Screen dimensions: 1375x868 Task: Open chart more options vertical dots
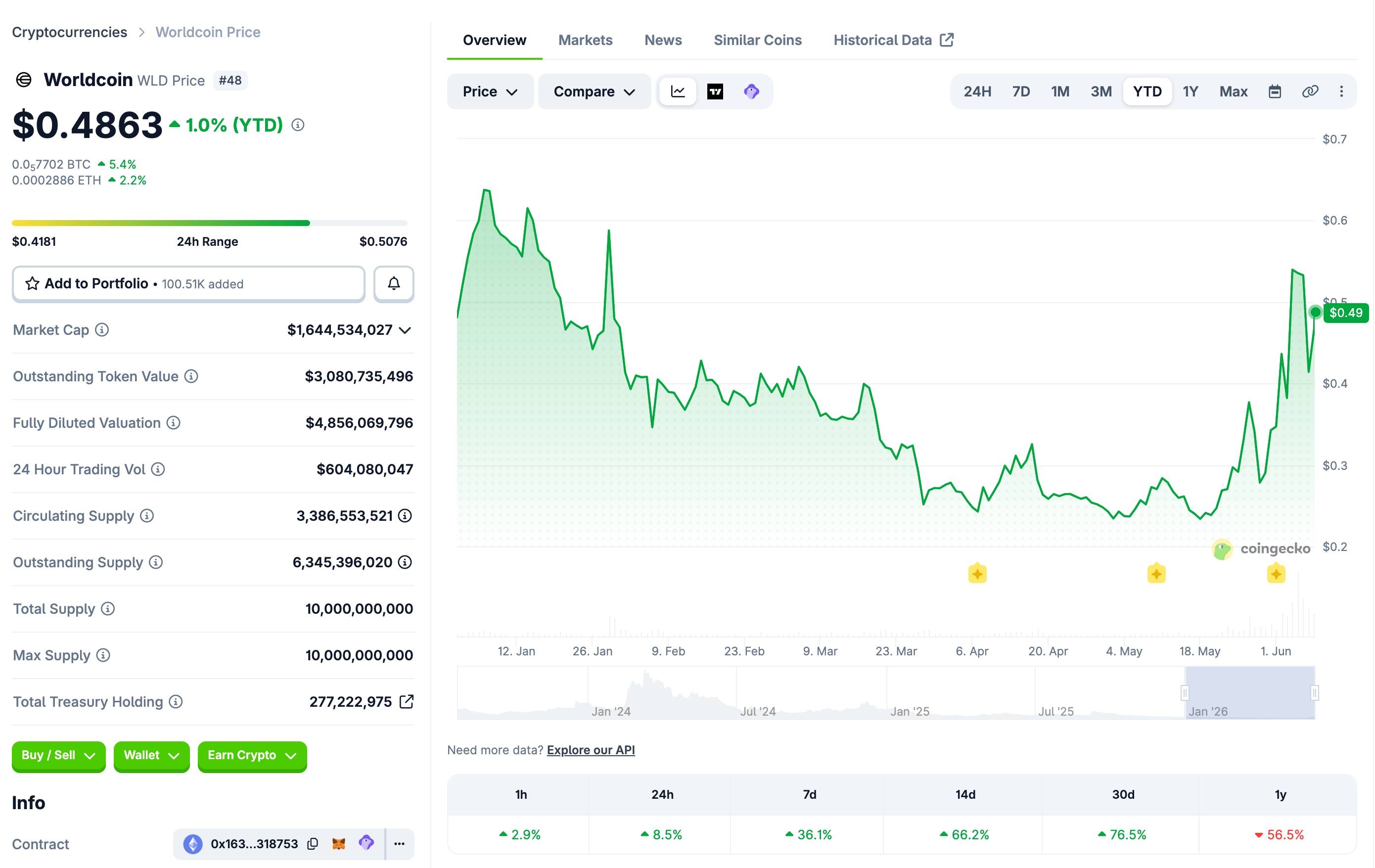coord(1341,91)
